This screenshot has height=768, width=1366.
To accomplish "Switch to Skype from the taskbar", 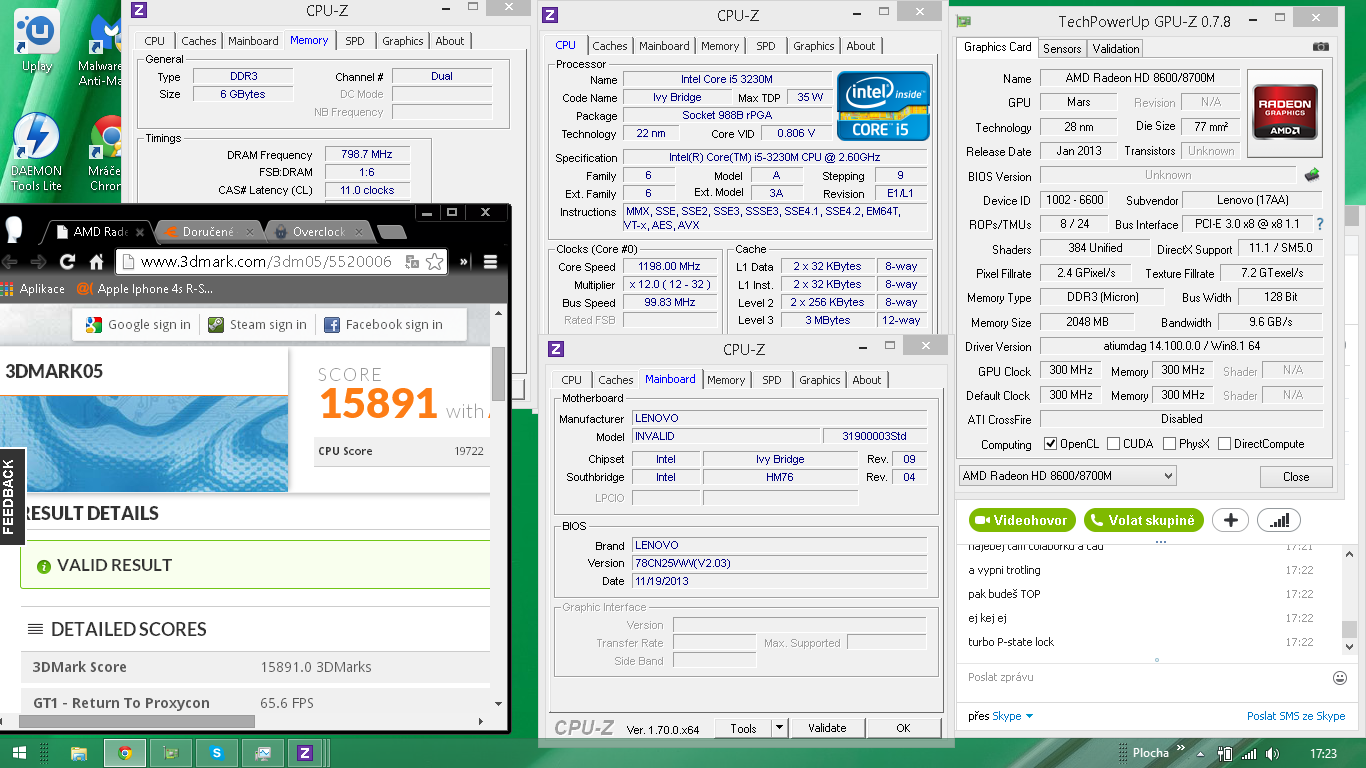I will (x=216, y=753).
